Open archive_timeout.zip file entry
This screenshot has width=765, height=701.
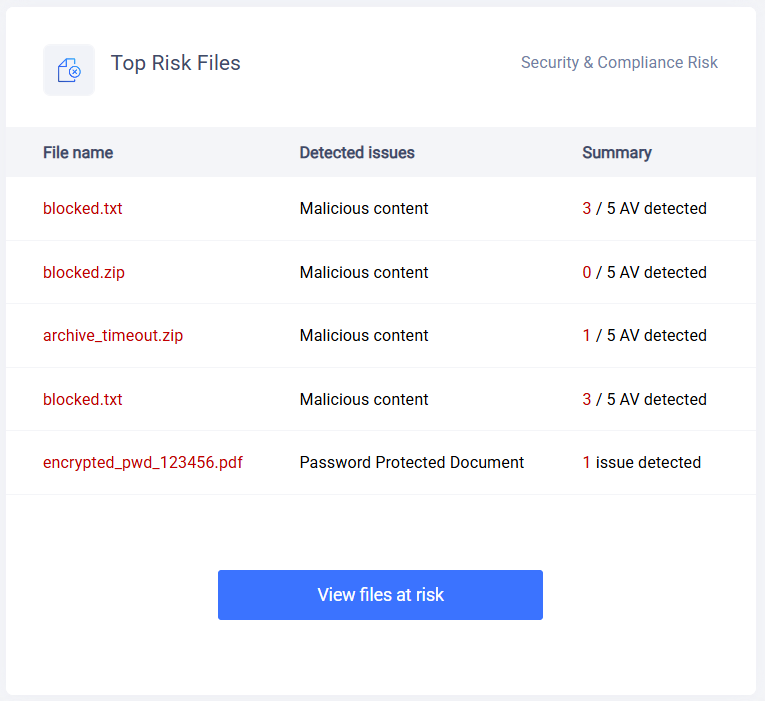113,336
